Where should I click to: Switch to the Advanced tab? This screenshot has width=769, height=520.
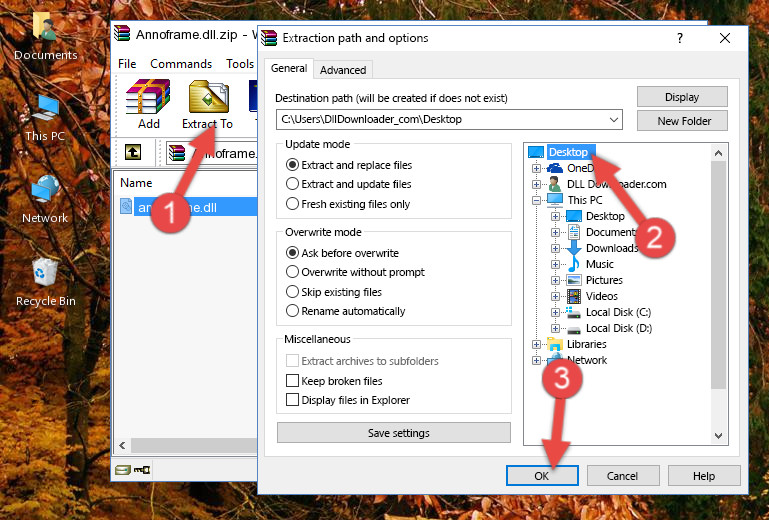(x=343, y=70)
